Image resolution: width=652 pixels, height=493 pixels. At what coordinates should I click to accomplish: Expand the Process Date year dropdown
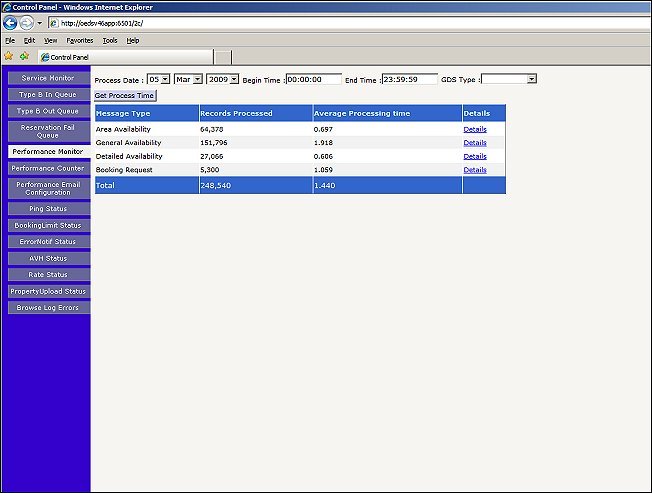click(233, 79)
